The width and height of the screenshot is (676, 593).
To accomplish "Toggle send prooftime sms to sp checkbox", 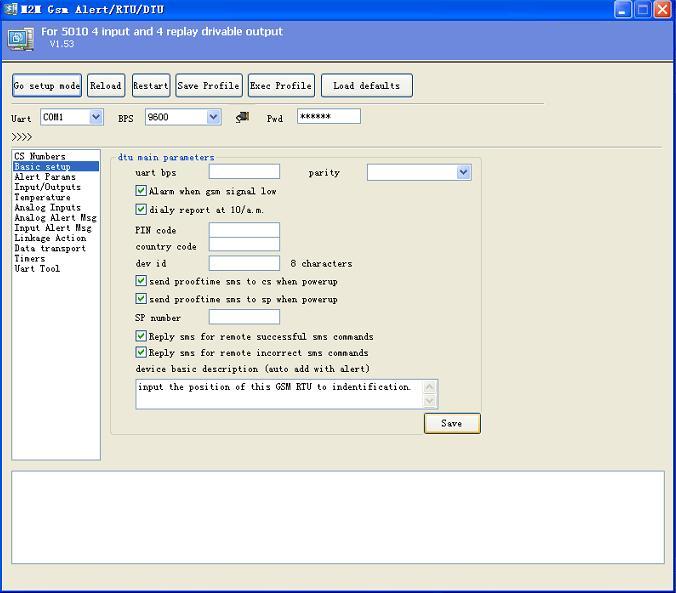I will click(x=141, y=299).
